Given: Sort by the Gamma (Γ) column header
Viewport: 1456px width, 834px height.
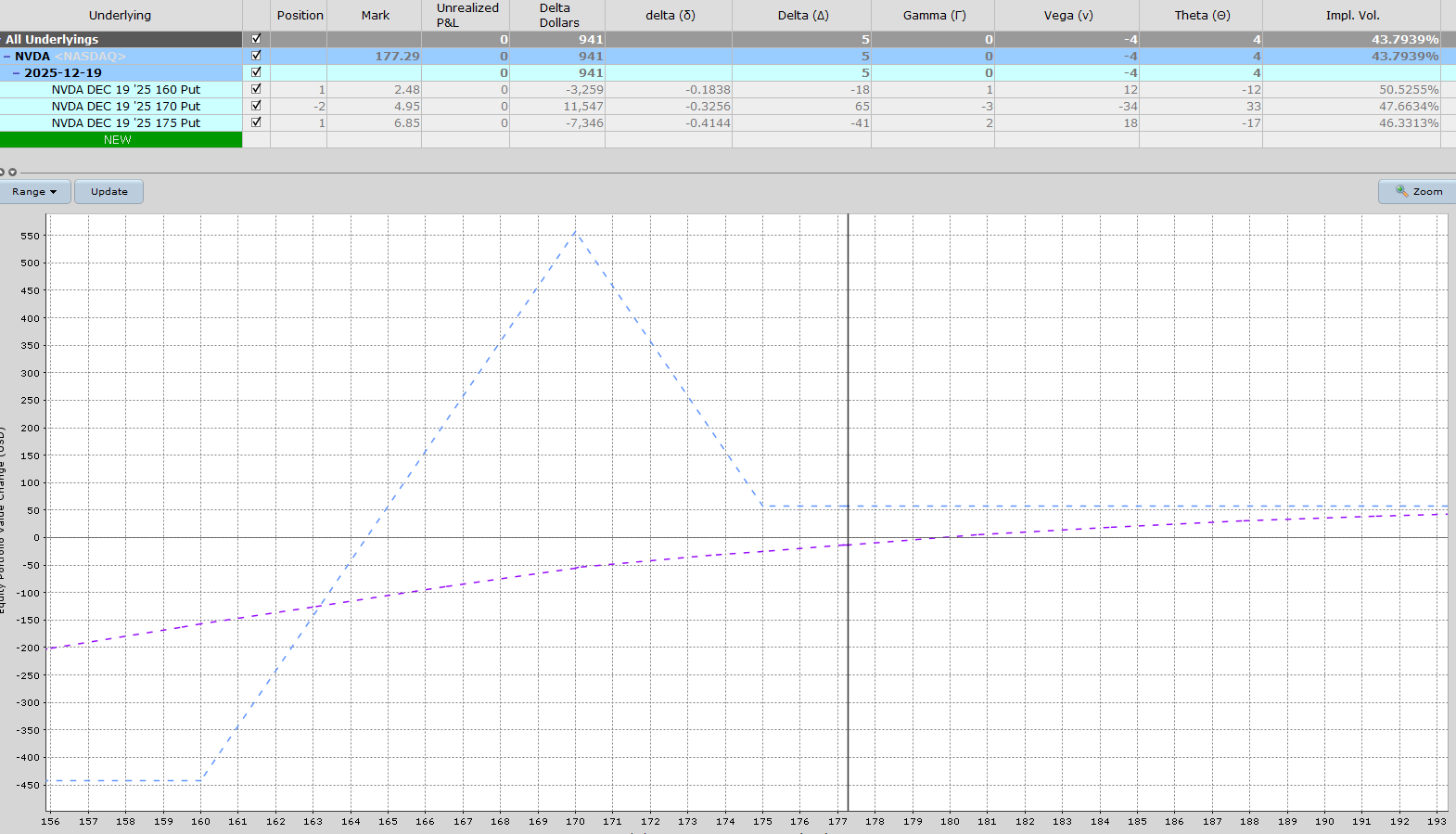Looking at the screenshot, I should pyautogui.click(x=933, y=16).
